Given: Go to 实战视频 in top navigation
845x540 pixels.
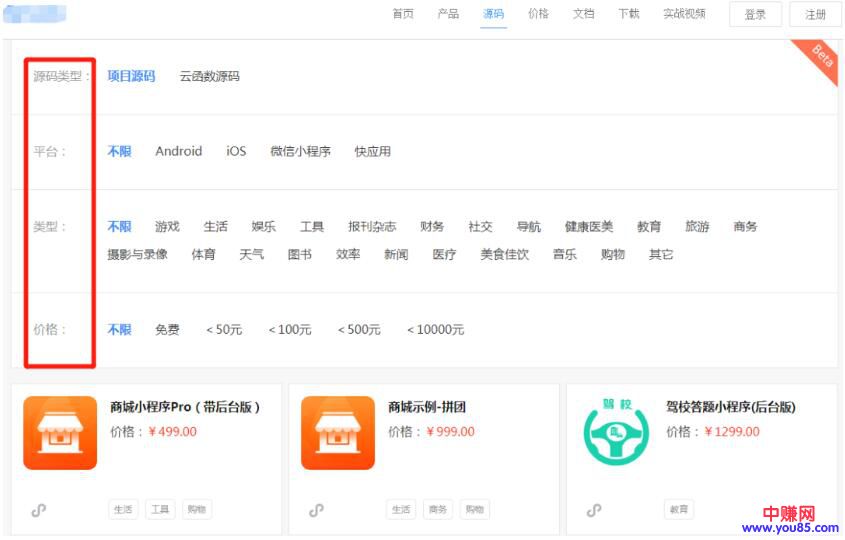Looking at the screenshot, I should (684, 14).
